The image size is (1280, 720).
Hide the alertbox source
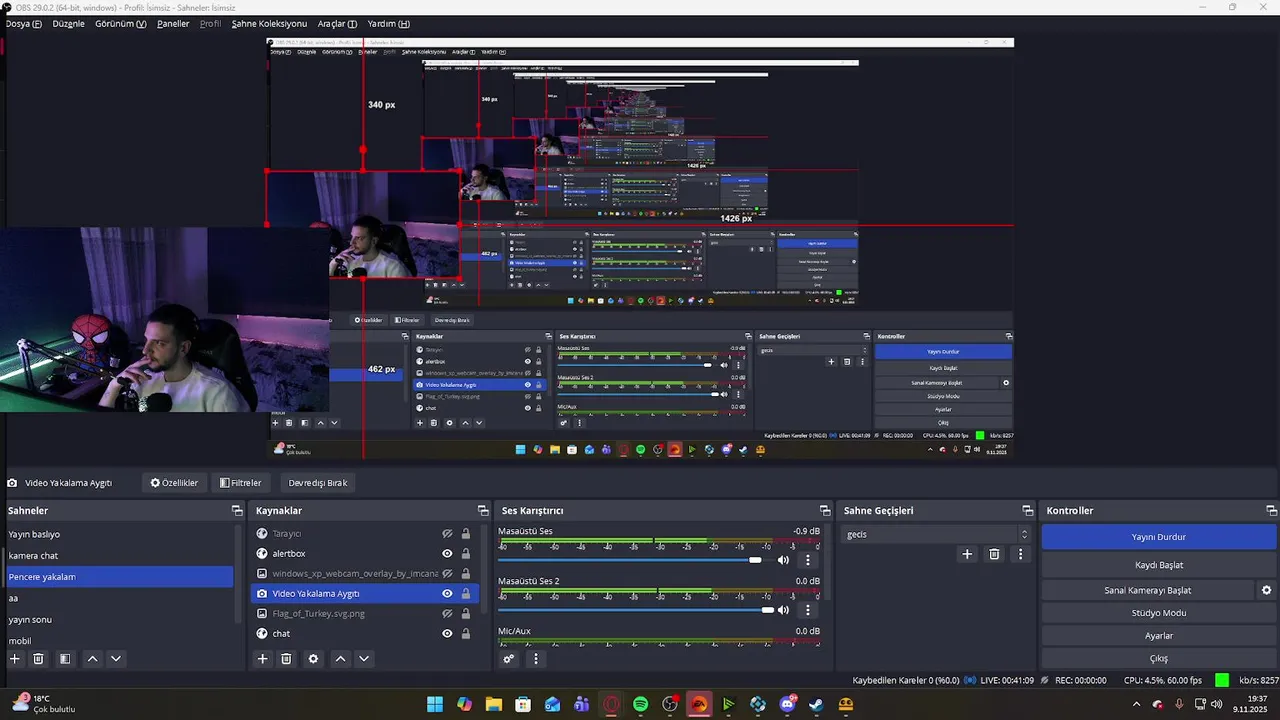tap(447, 554)
